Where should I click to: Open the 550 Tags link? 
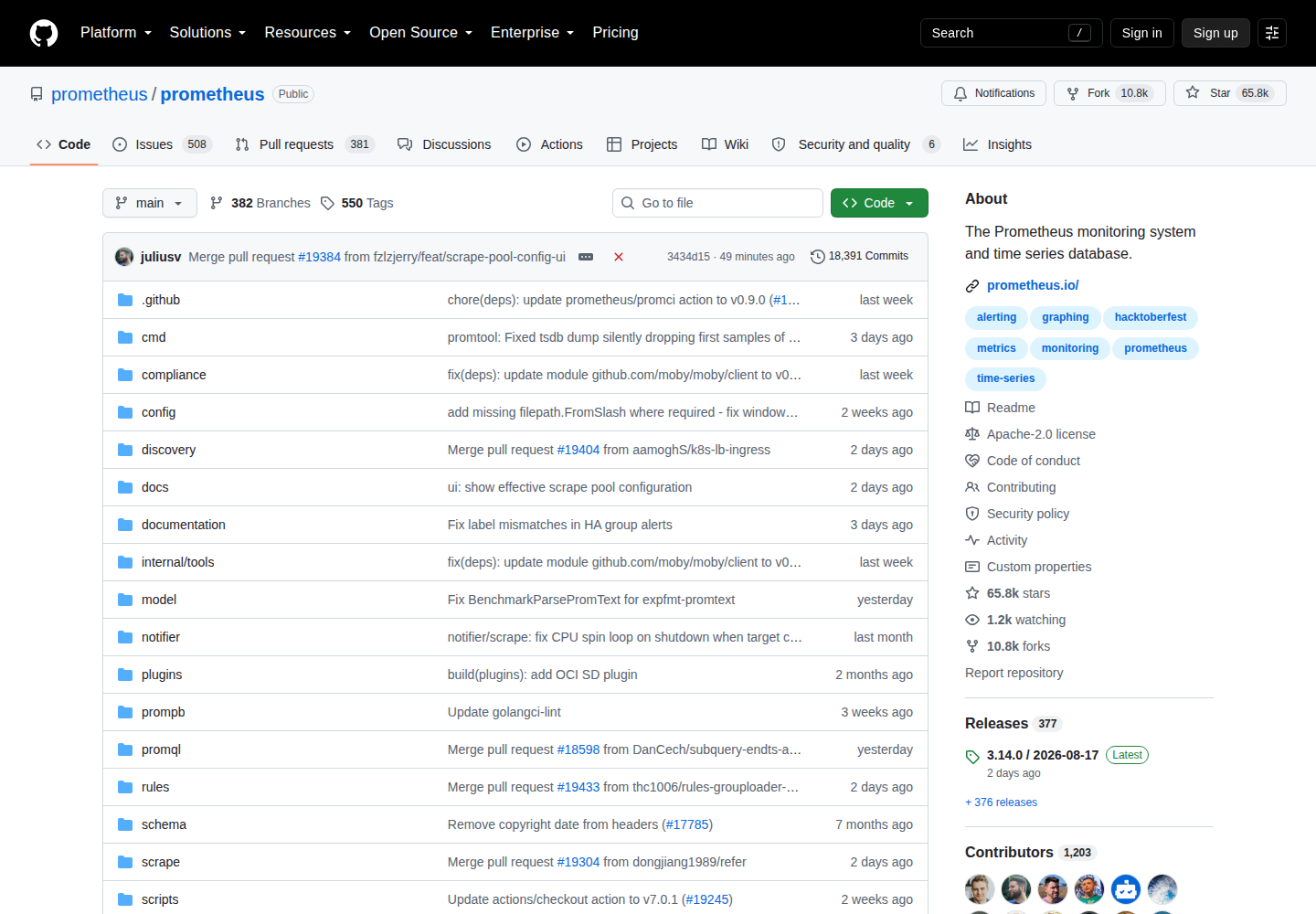tap(357, 203)
